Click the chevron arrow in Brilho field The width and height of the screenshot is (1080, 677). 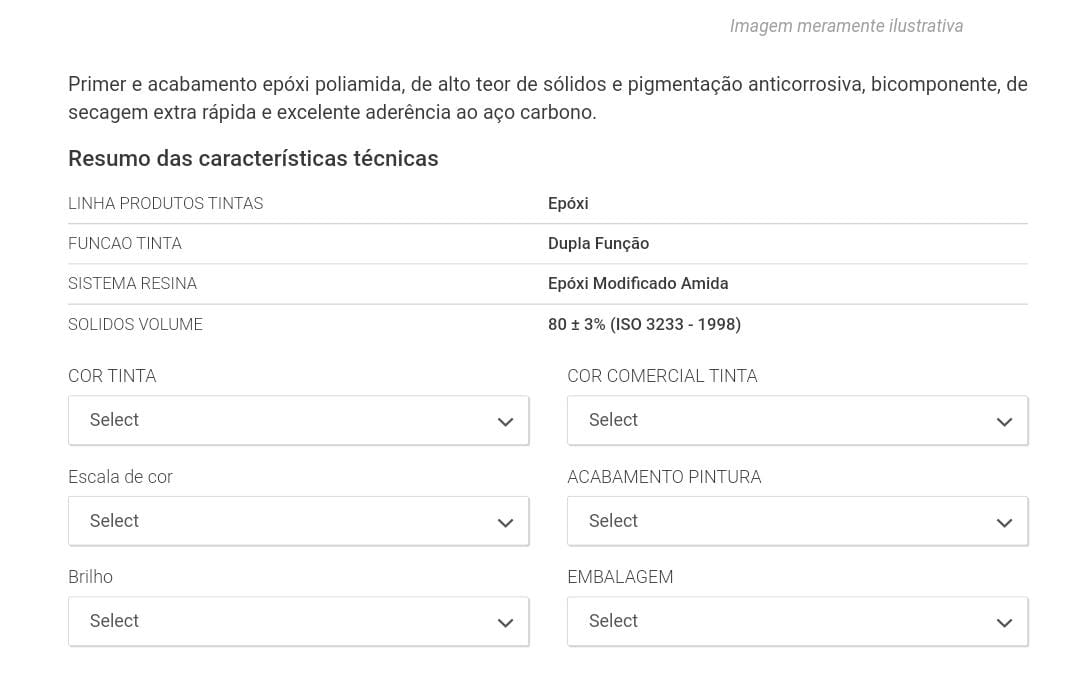coord(505,623)
